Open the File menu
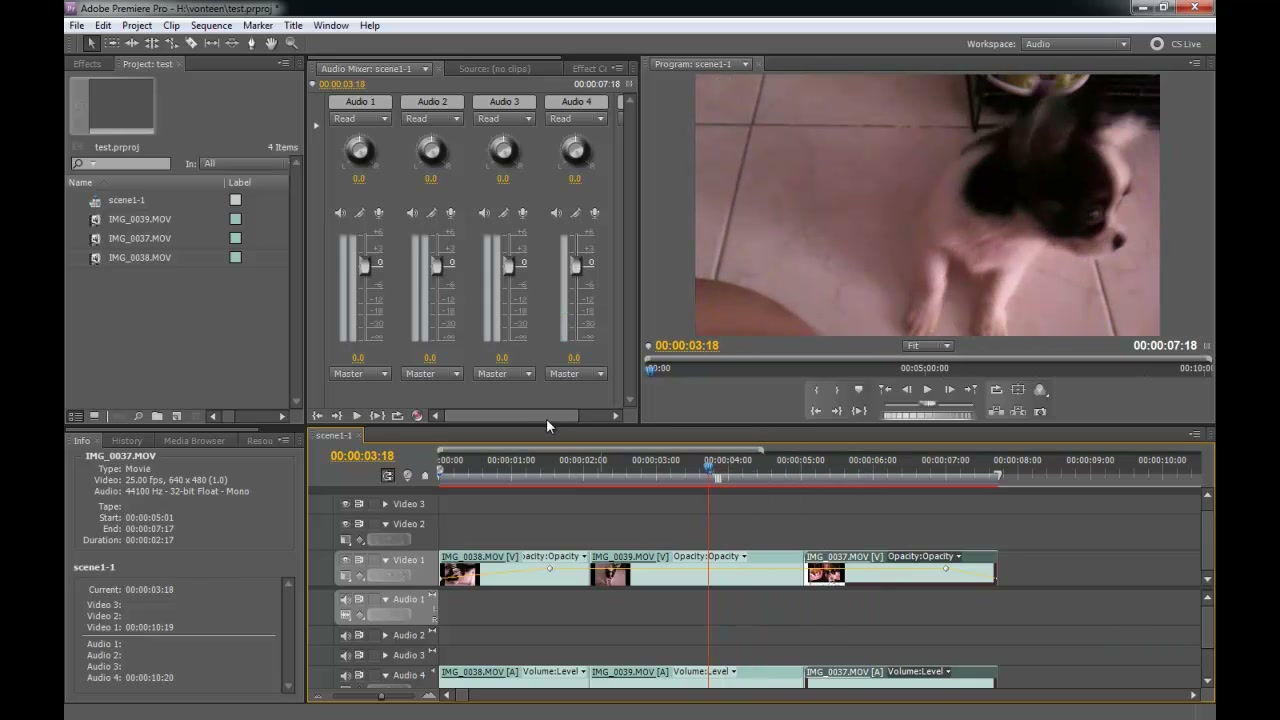1280x720 pixels. pyautogui.click(x=76, y=26)
